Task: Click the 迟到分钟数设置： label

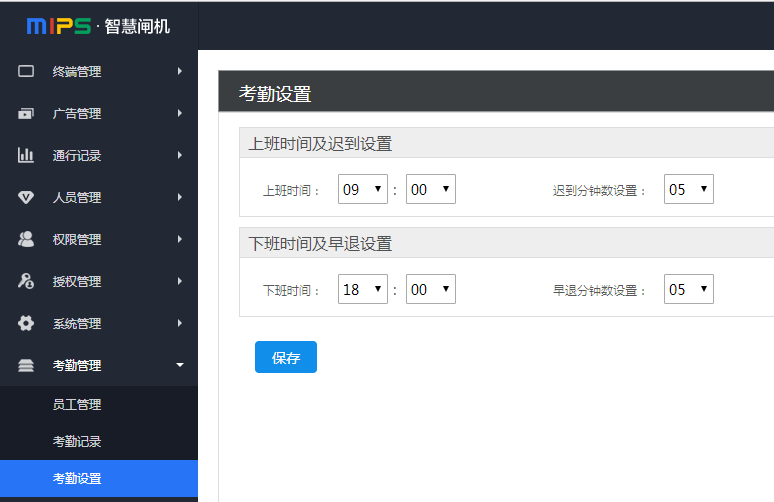Action: 599,191
